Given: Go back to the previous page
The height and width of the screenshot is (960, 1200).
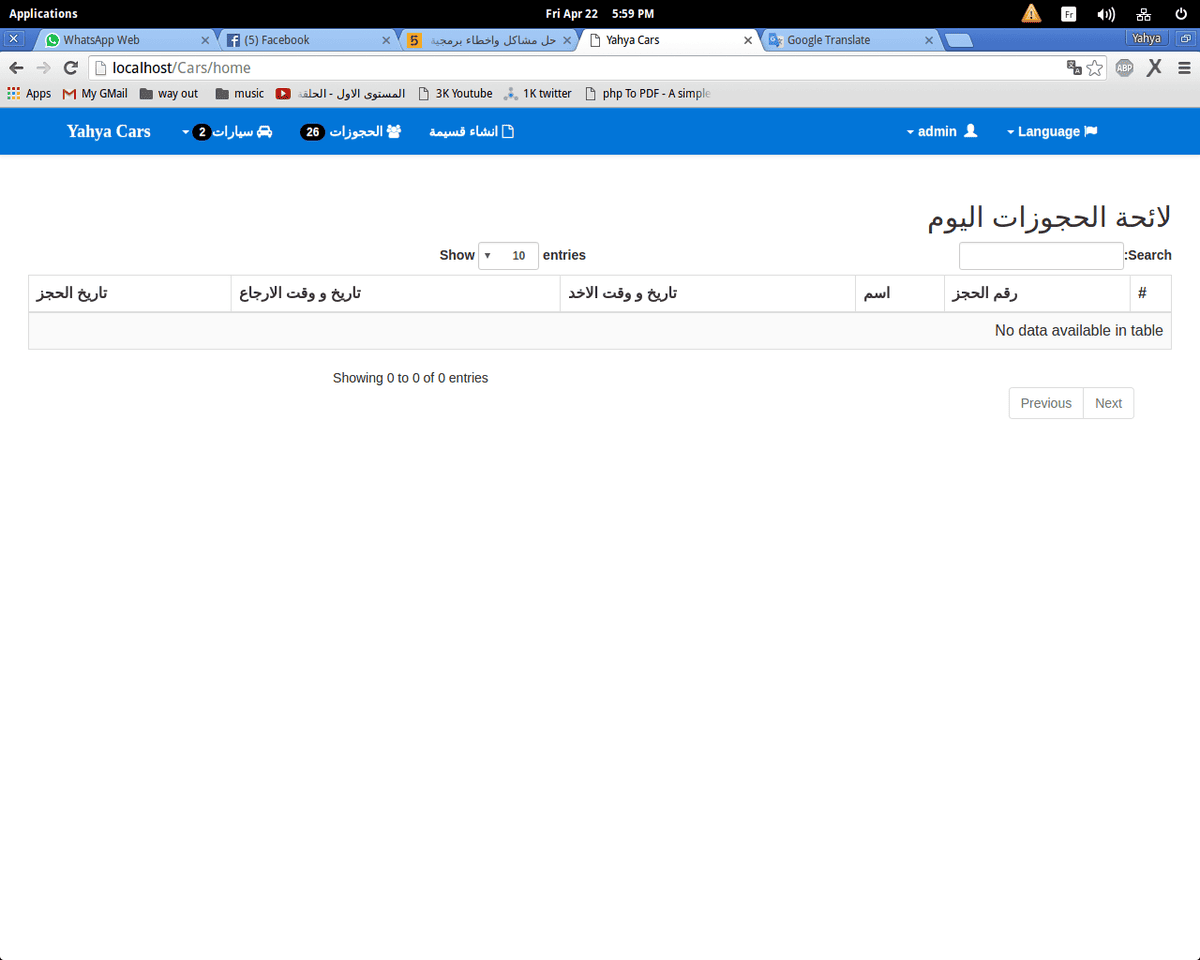Looking at the screenshot, I should point(16,68).
